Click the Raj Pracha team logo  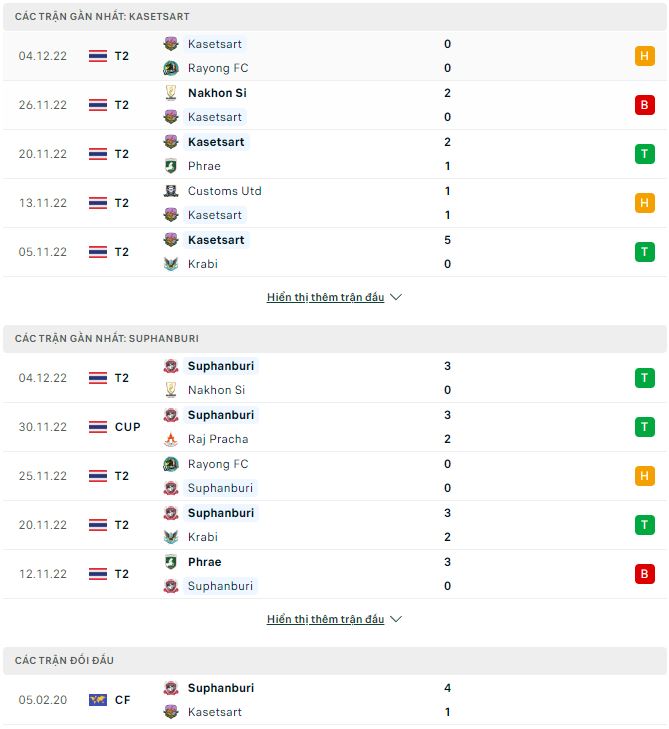point(171,439)
